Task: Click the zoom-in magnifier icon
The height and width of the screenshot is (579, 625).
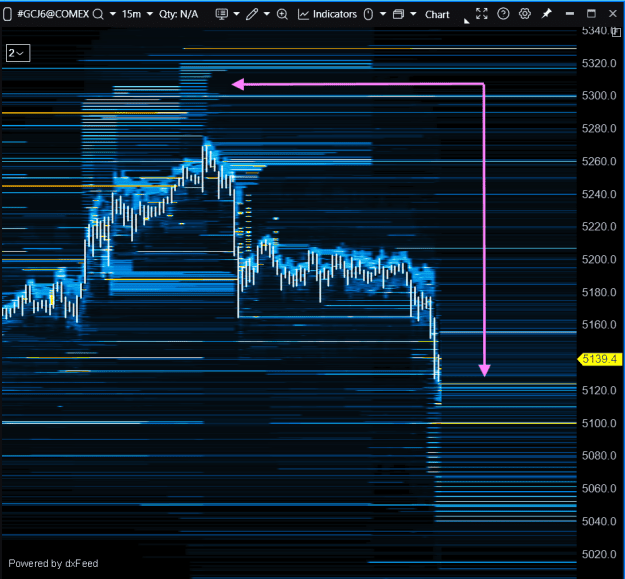Action: tap(282, 14)
